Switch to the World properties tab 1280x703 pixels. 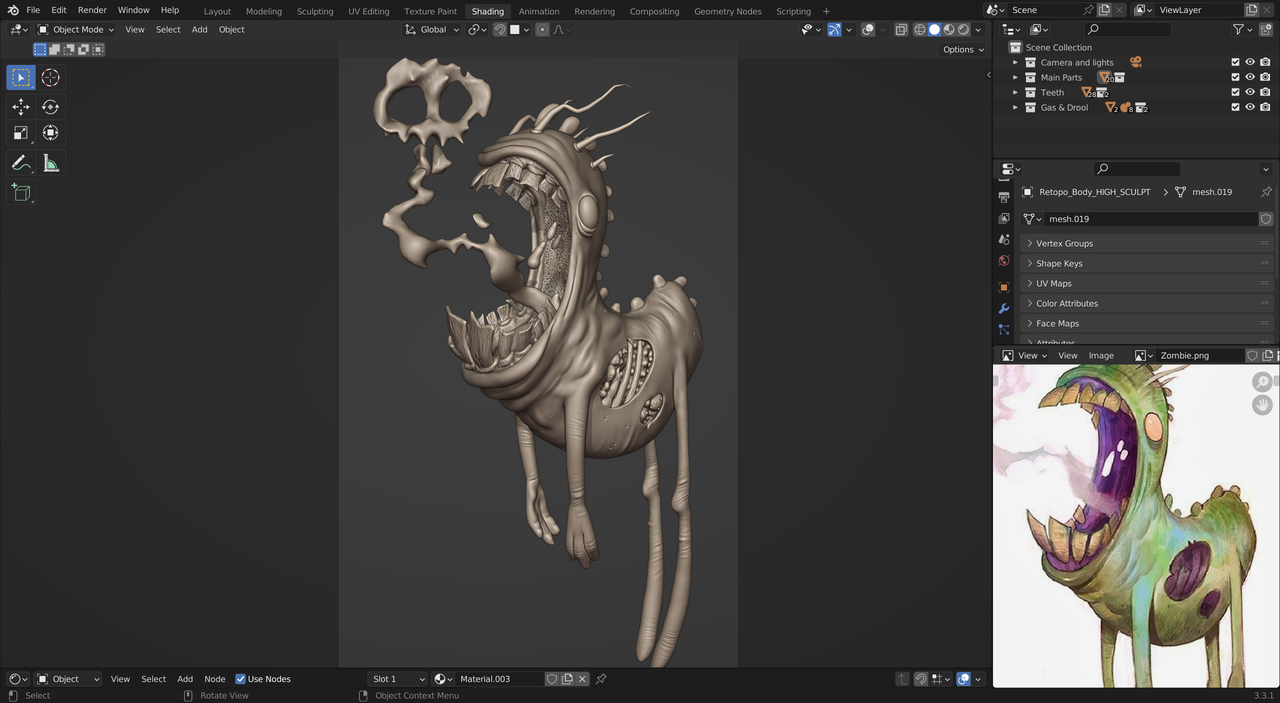pos(1004,261)
